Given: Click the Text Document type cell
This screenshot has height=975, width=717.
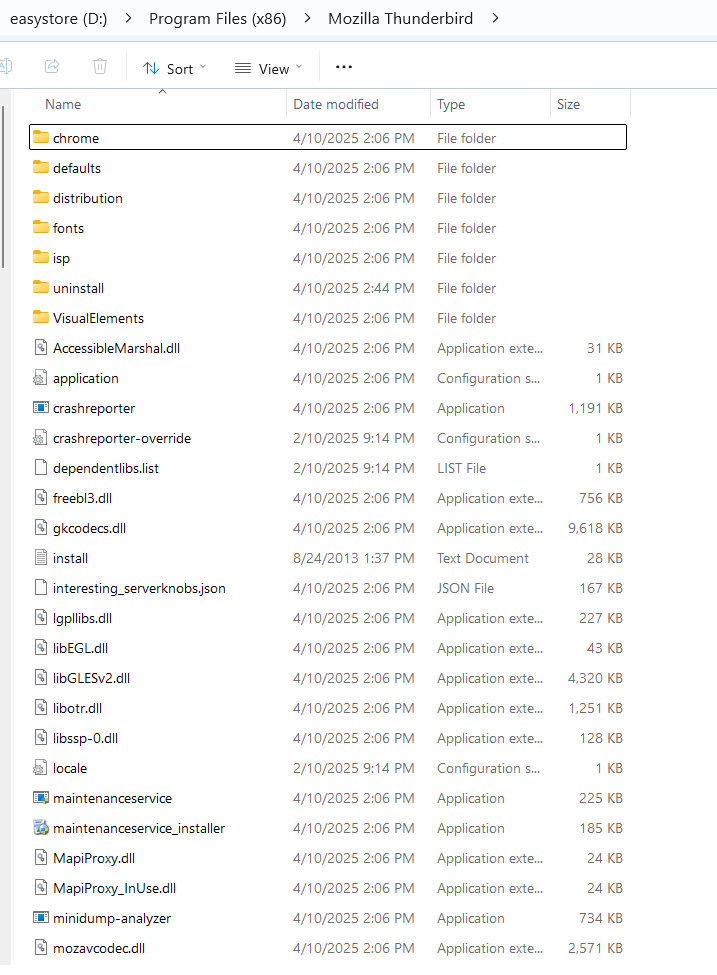Looking at the screenshot, I should [483, 558].
